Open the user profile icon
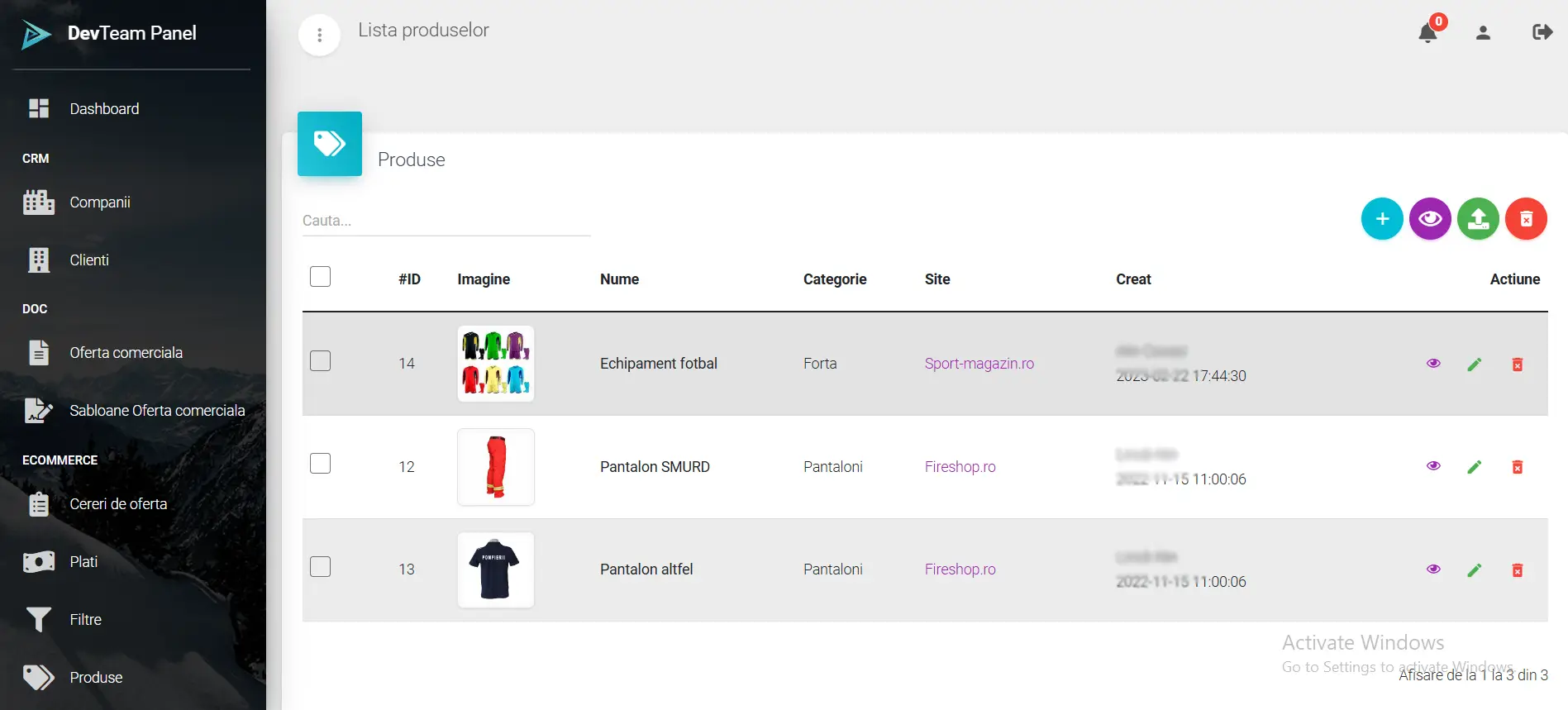The image size is (1568, 710). [x=1483, y=33]
